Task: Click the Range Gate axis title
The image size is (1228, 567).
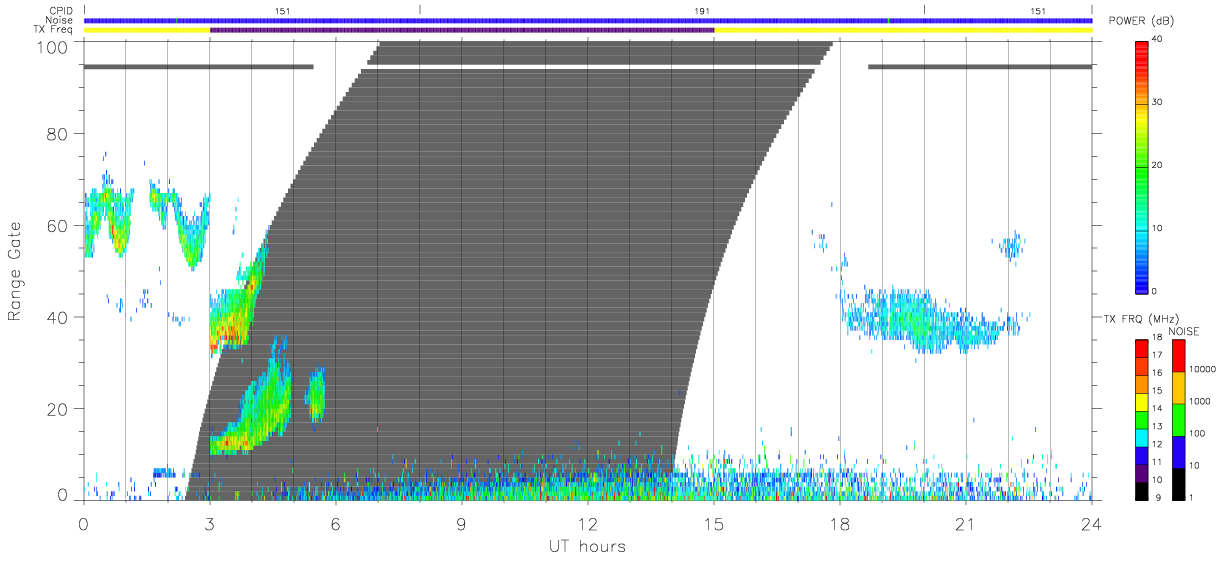Action: [16, 272]
